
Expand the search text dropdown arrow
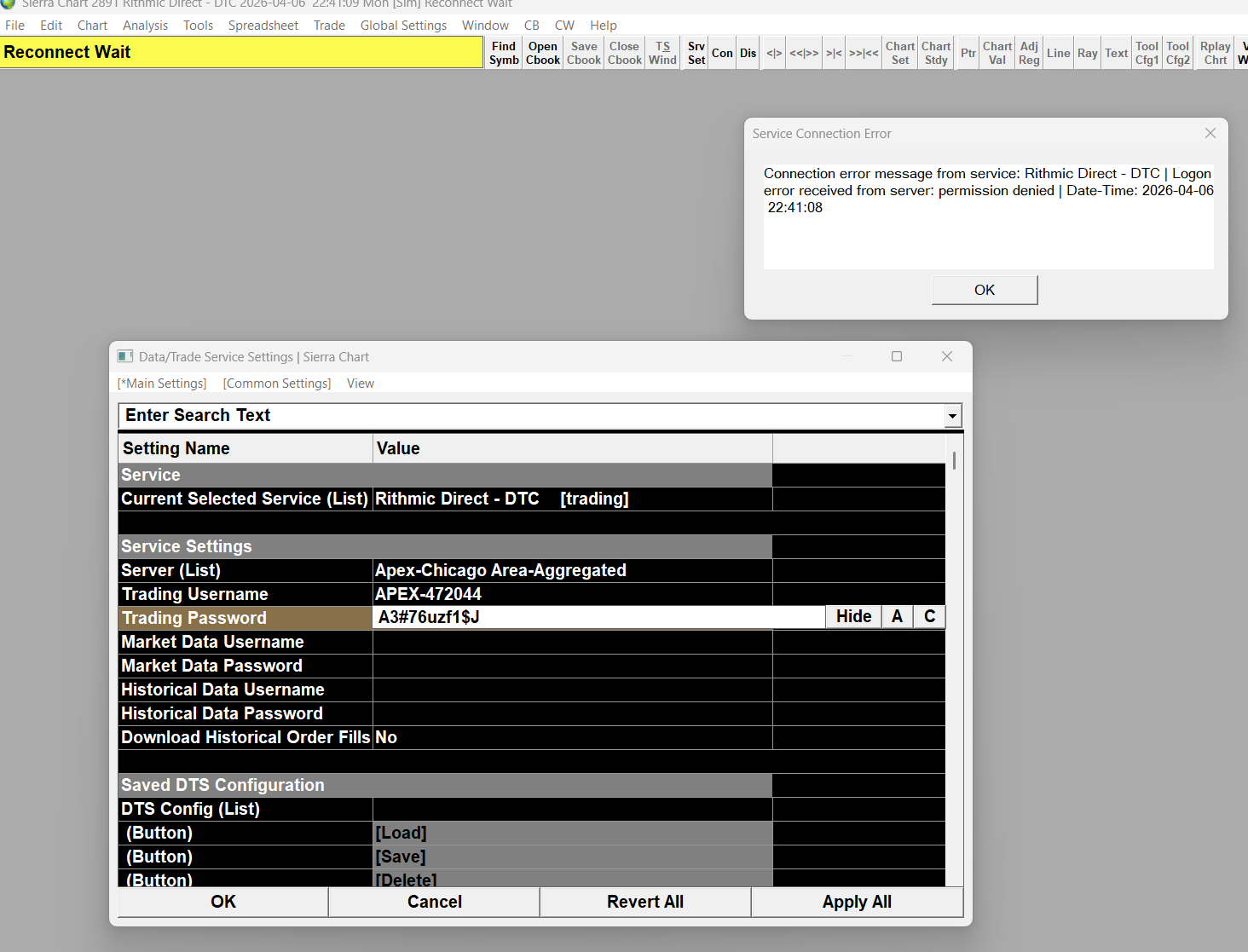(952, 416)
